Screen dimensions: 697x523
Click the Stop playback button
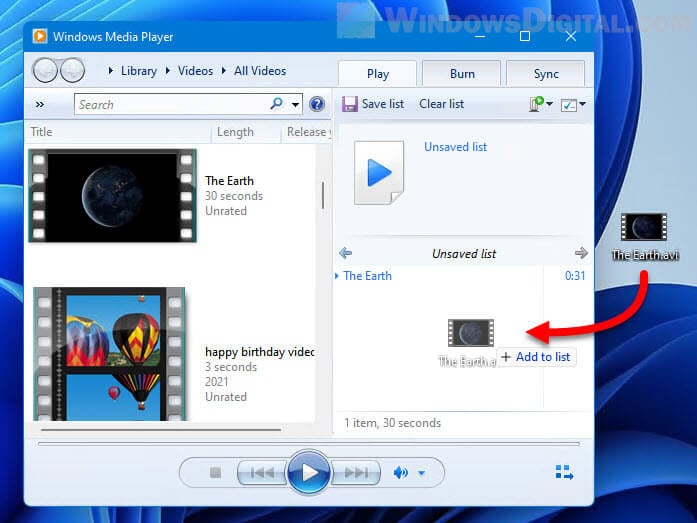(215, 472)
